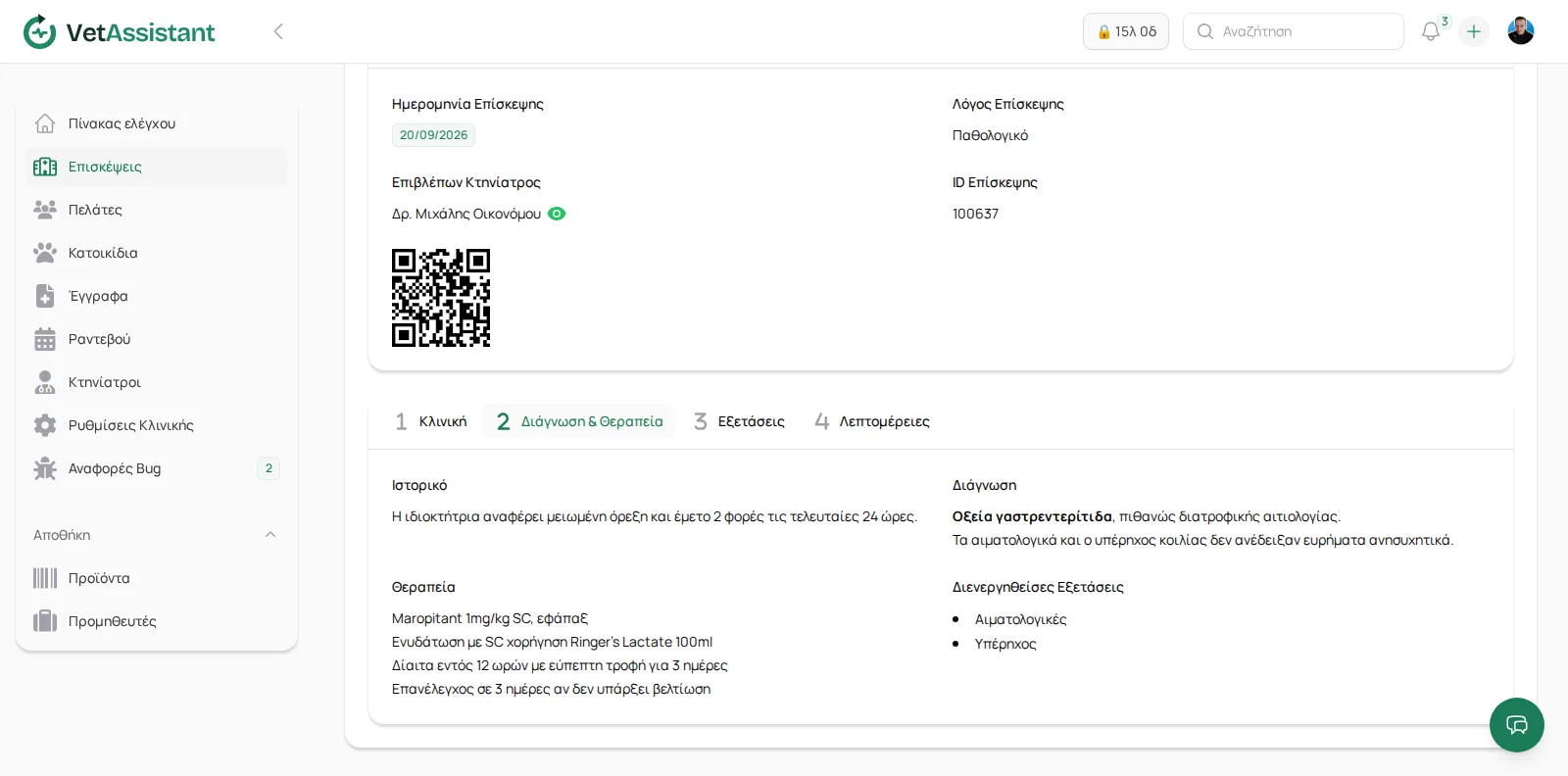This screenshot has width=1568, height=776.
Task: Click the Υπέρηχος list item
Action: 1005,644
